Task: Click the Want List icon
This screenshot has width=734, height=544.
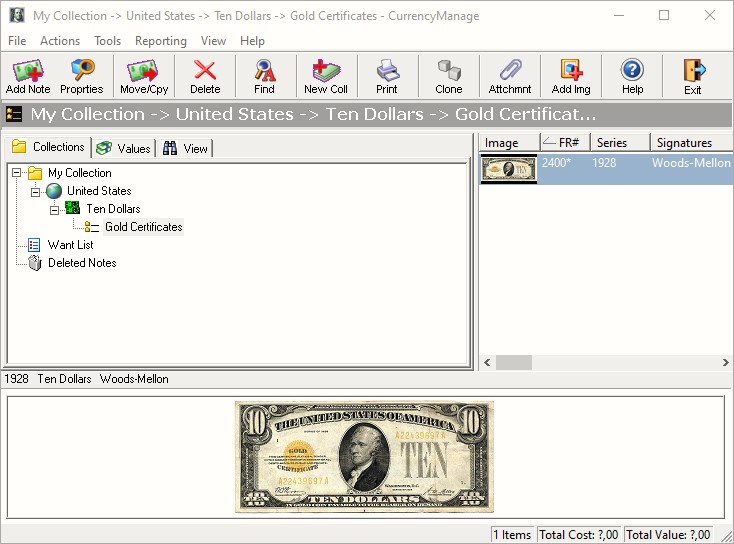Action: (34, 244)
